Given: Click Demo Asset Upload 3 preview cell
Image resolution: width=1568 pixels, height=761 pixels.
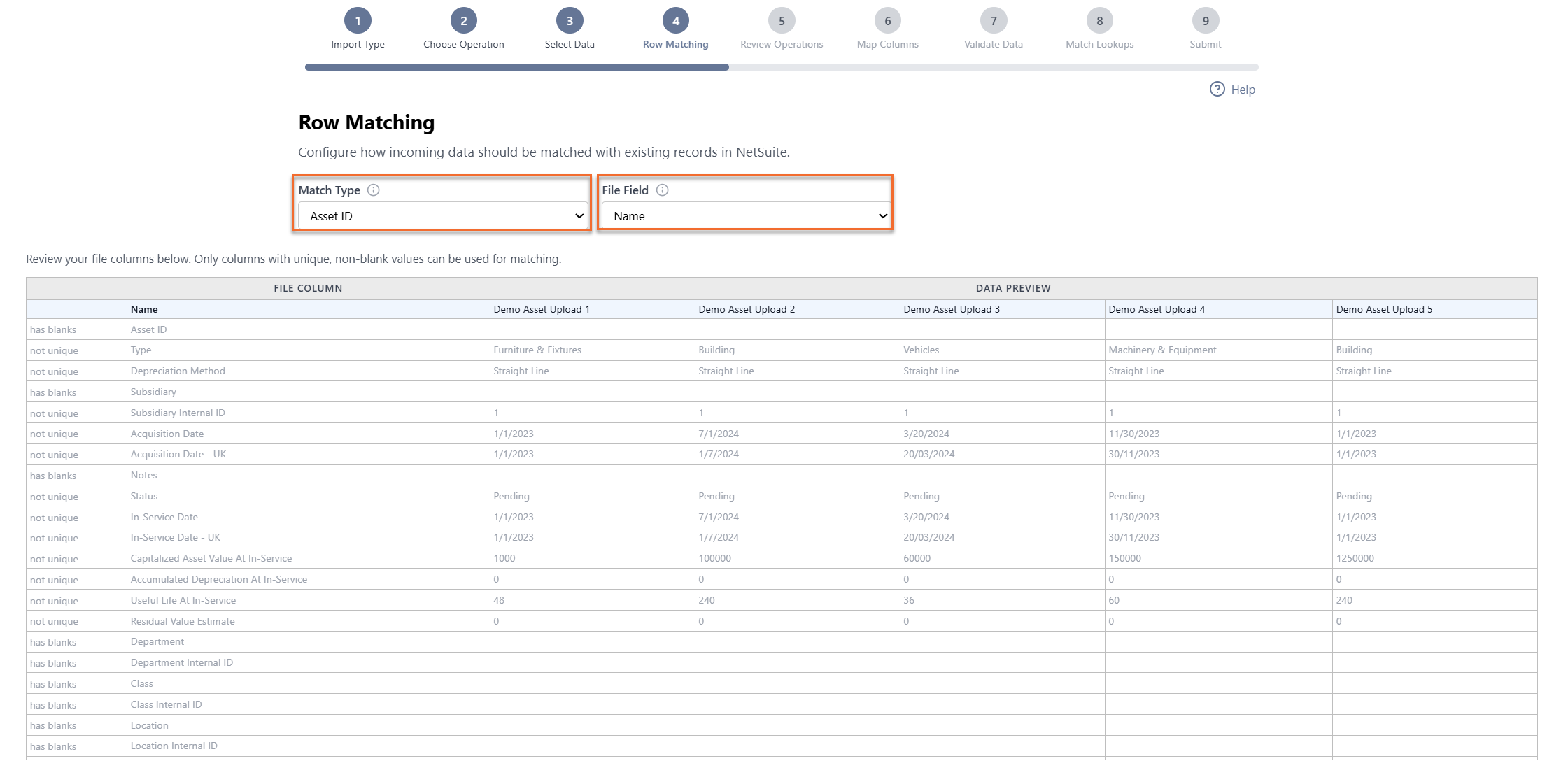Looking at the screenshot, I should [1002, 309].
